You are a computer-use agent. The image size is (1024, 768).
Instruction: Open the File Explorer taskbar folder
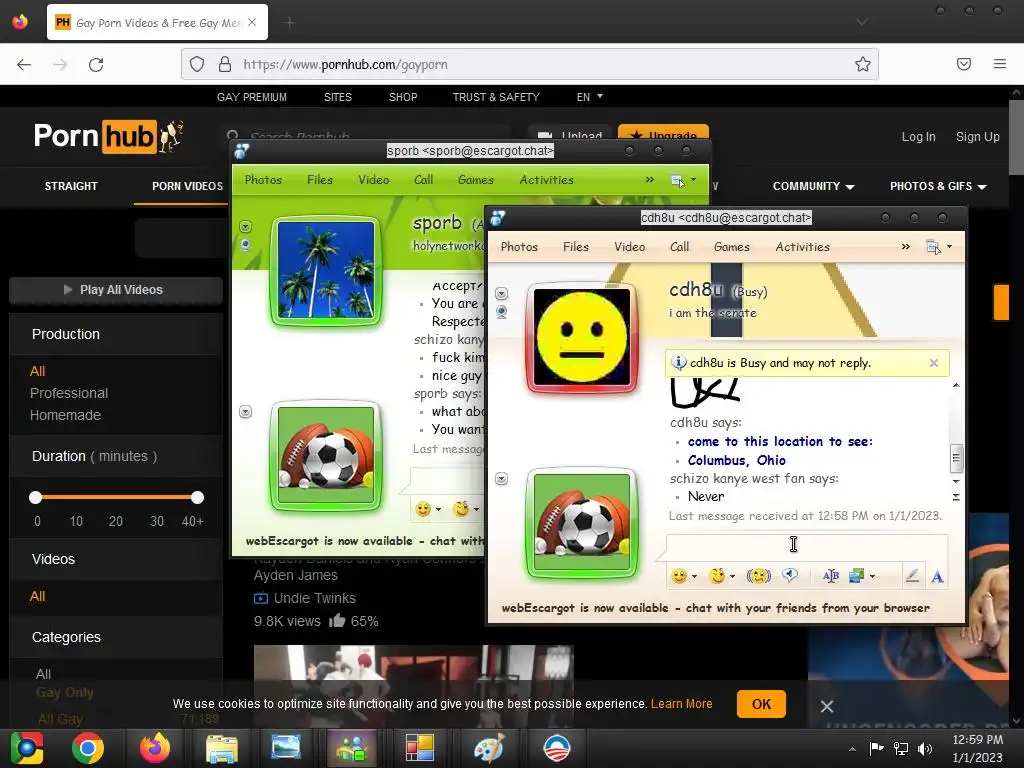(222, 748)
